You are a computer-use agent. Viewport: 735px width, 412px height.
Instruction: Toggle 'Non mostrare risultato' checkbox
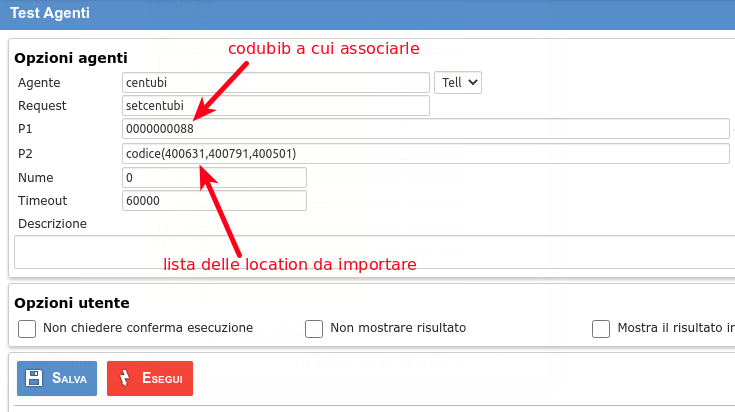[x=314, y=328]
